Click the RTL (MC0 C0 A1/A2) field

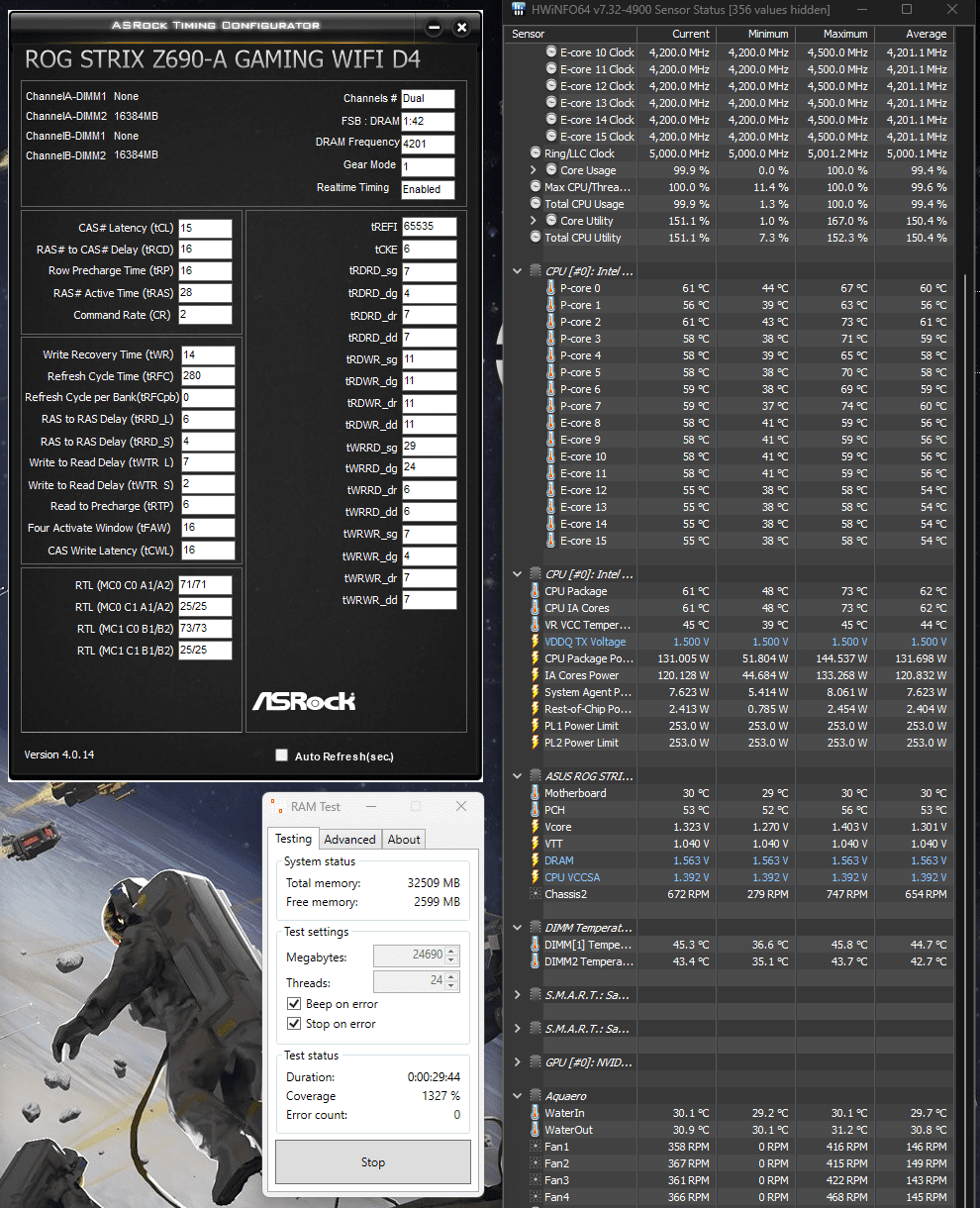coord(205,585)
